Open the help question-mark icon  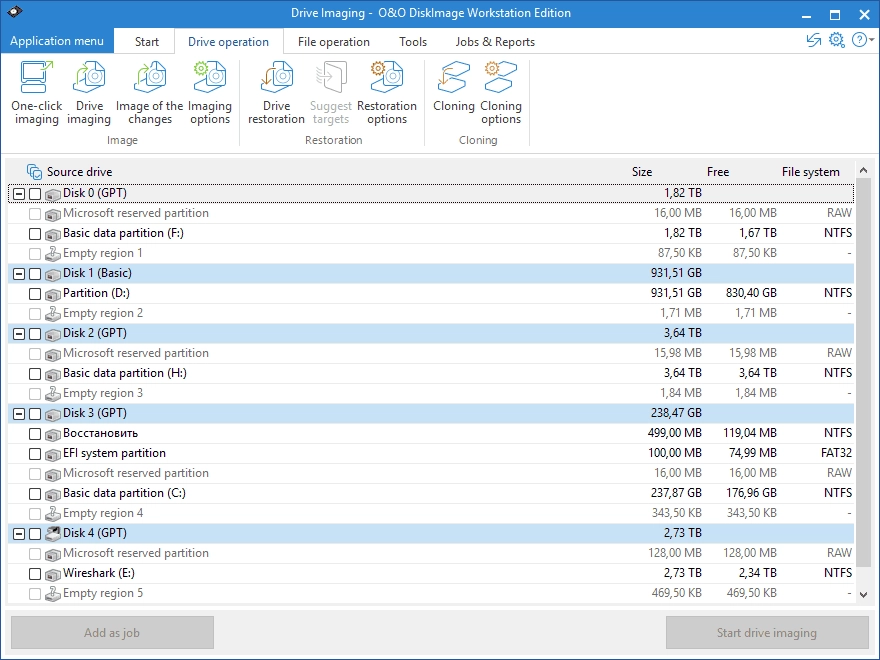[859, 40]
